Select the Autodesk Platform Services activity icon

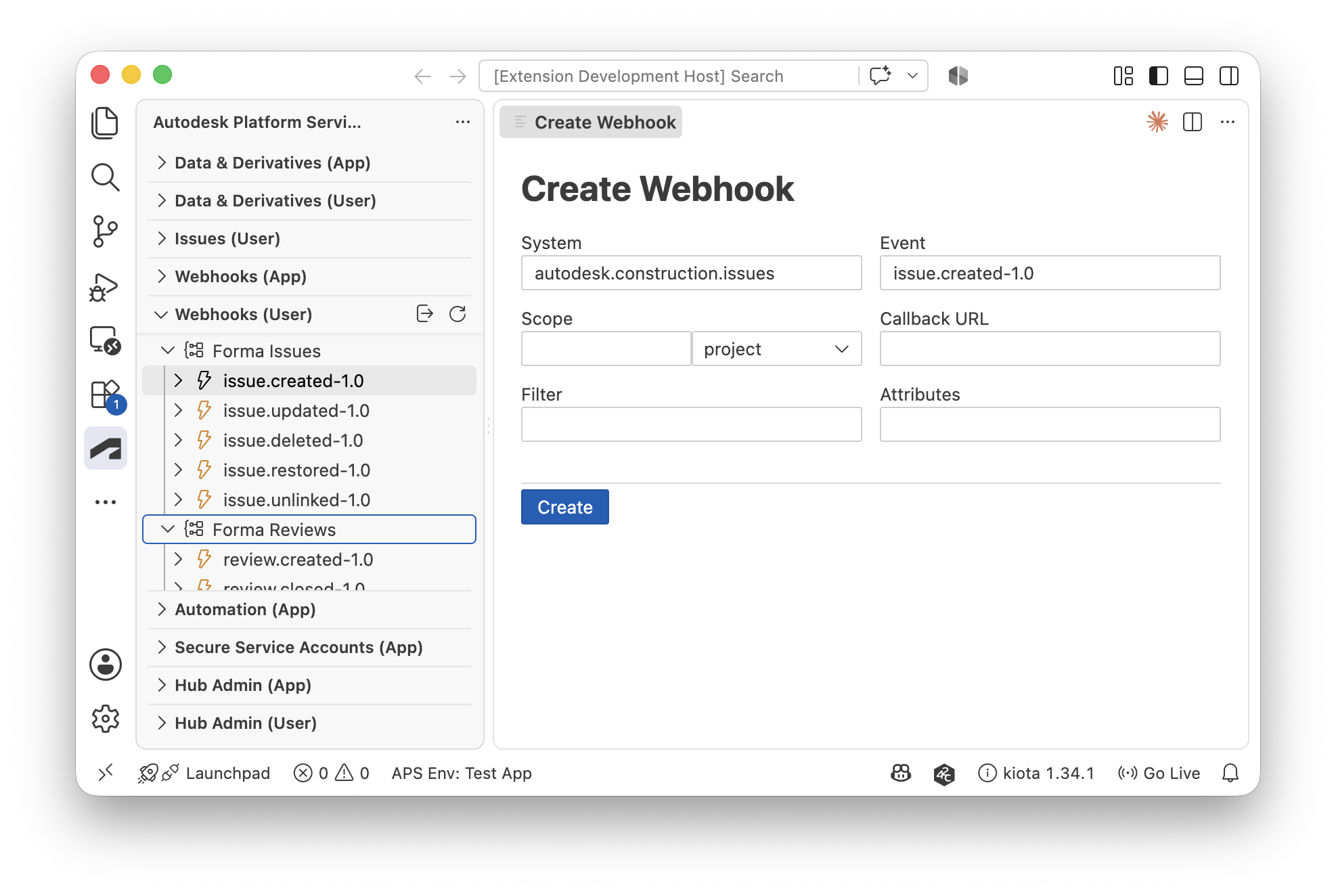click(x=106, y=448)
